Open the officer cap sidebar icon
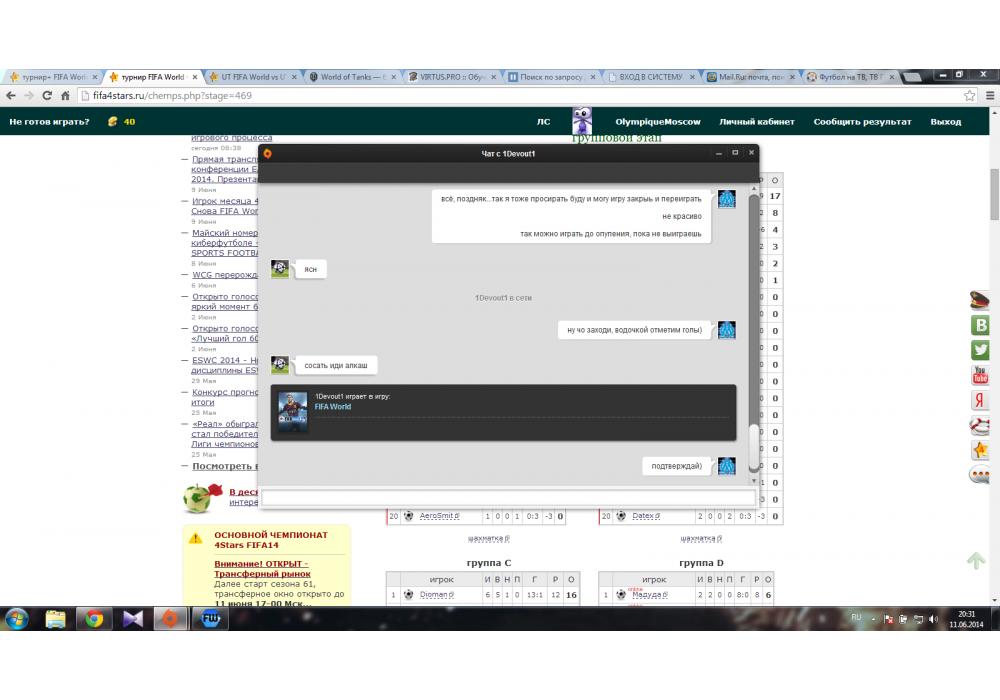 point(980,299)
